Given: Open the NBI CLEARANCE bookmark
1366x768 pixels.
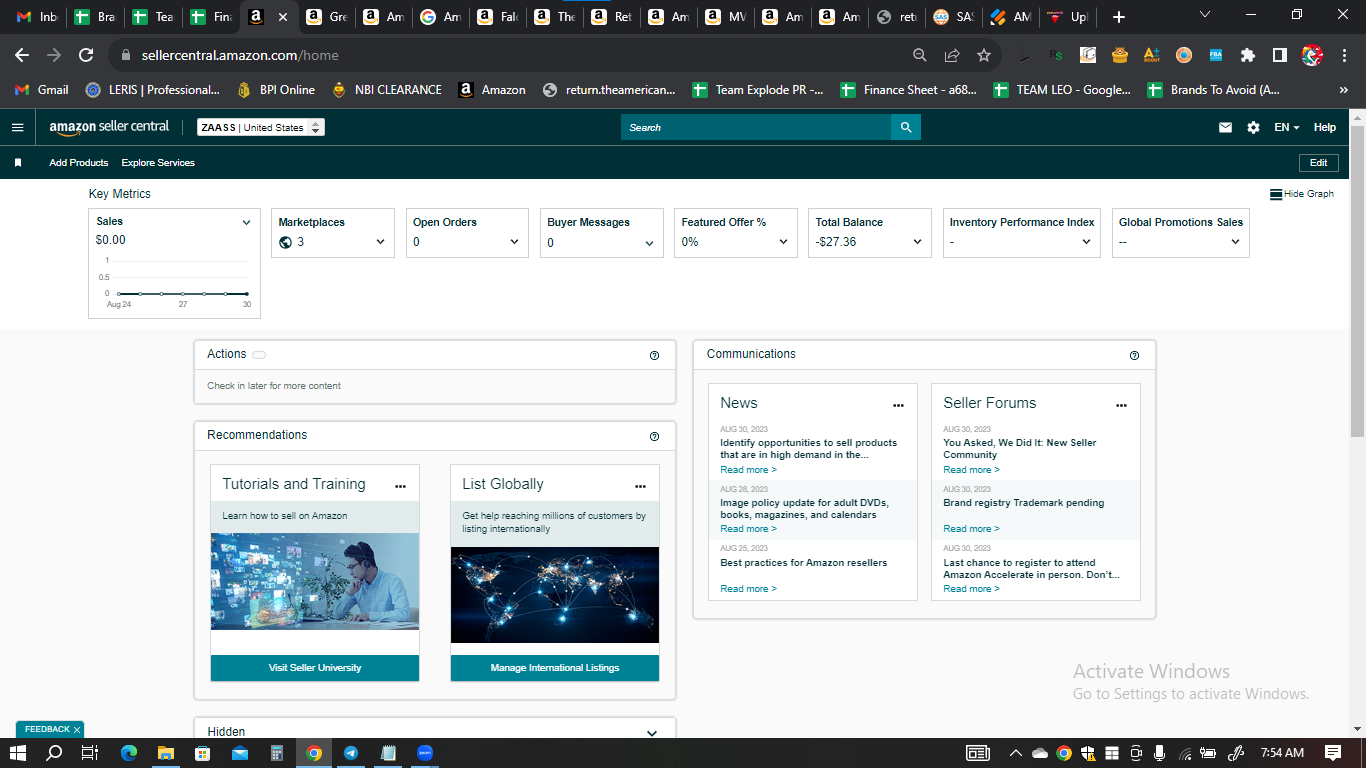Looking at the screenshot, I should [387, 90].
